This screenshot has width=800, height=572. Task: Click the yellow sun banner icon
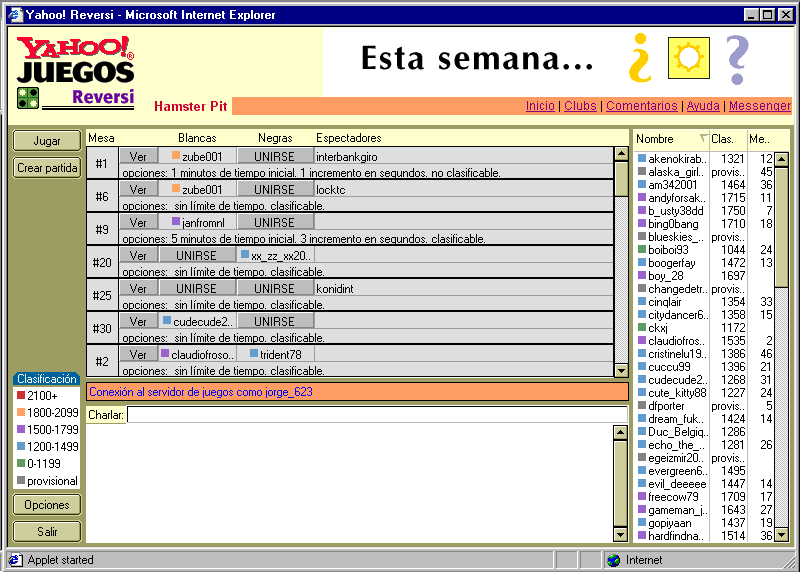[x=689, y=58]
